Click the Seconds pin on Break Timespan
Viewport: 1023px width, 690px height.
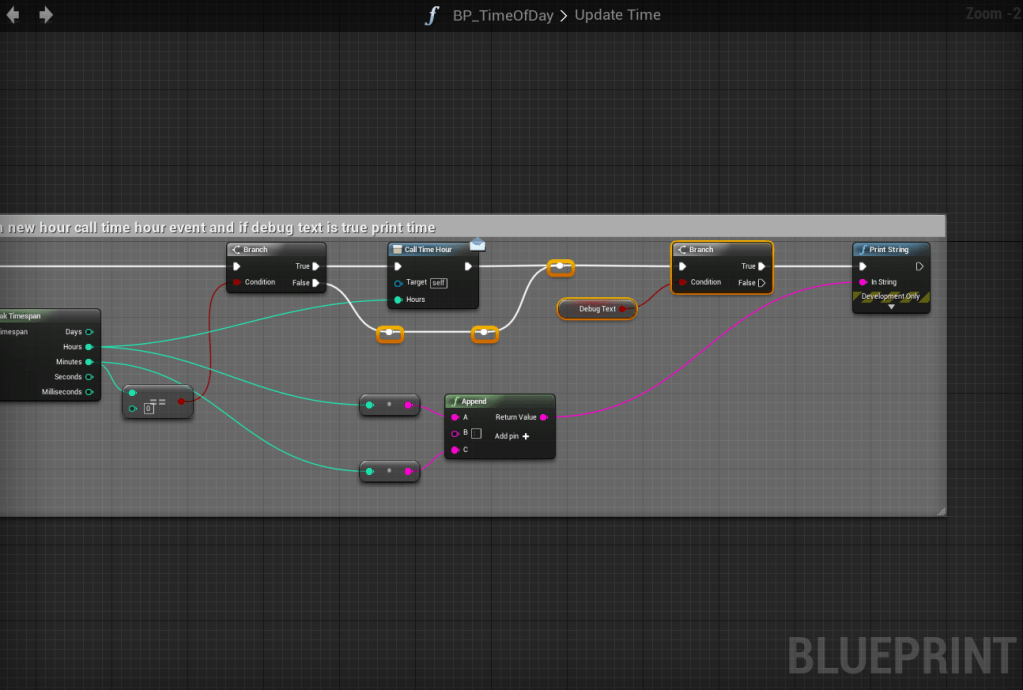pos(89,376)
